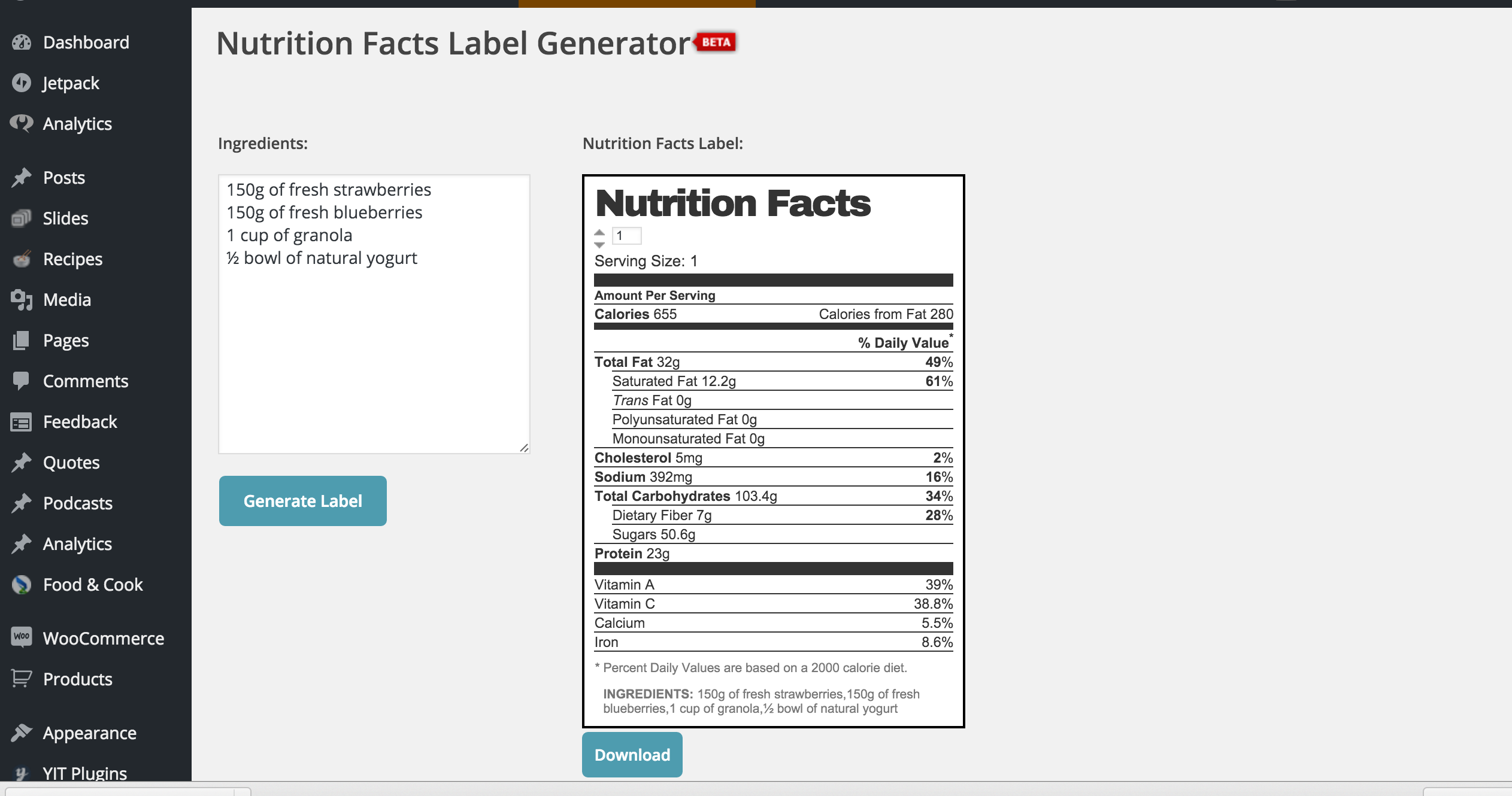Click the Products cart icon

tap(22, 679)
